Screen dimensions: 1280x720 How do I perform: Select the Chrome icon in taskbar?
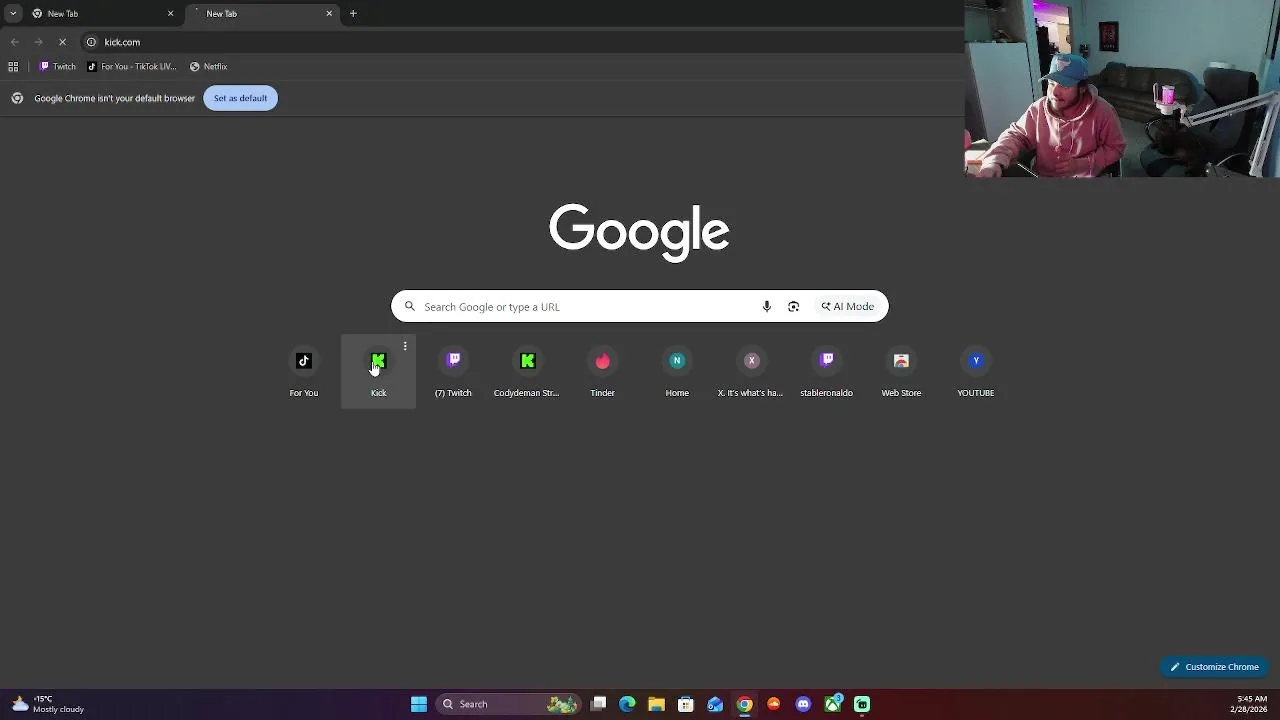744,704
